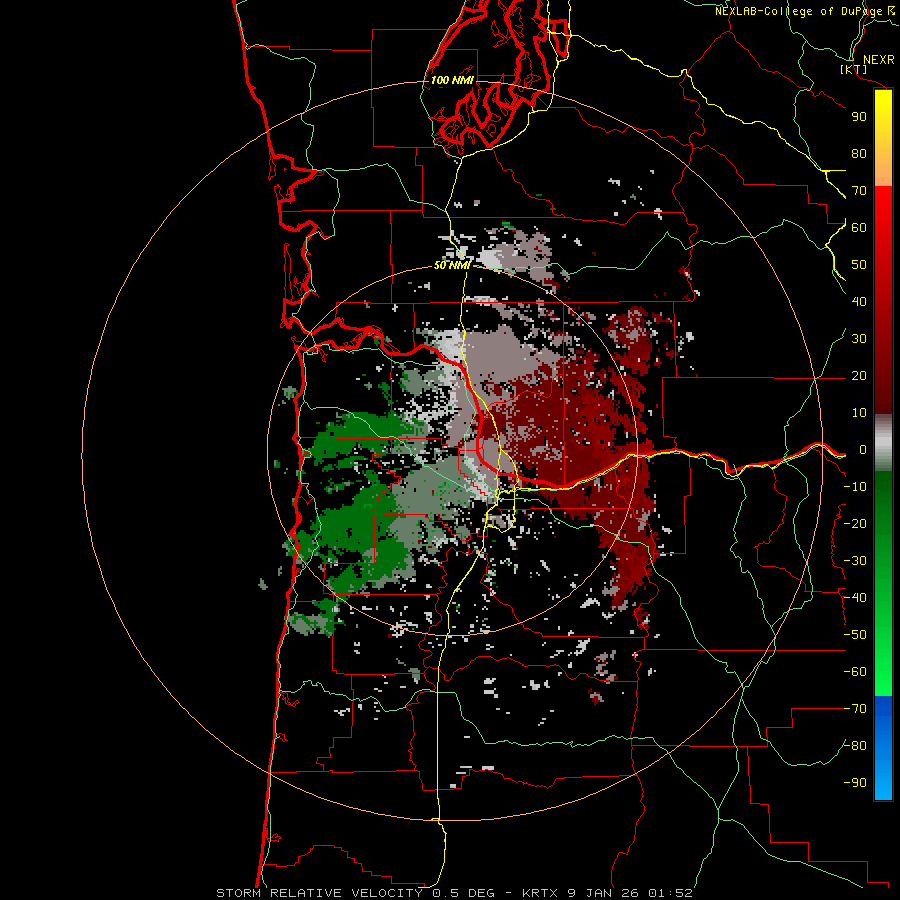Click the gray zero-velocity segment of the color bar
Viewport: 900px width, 900px height.
(883, 443)
